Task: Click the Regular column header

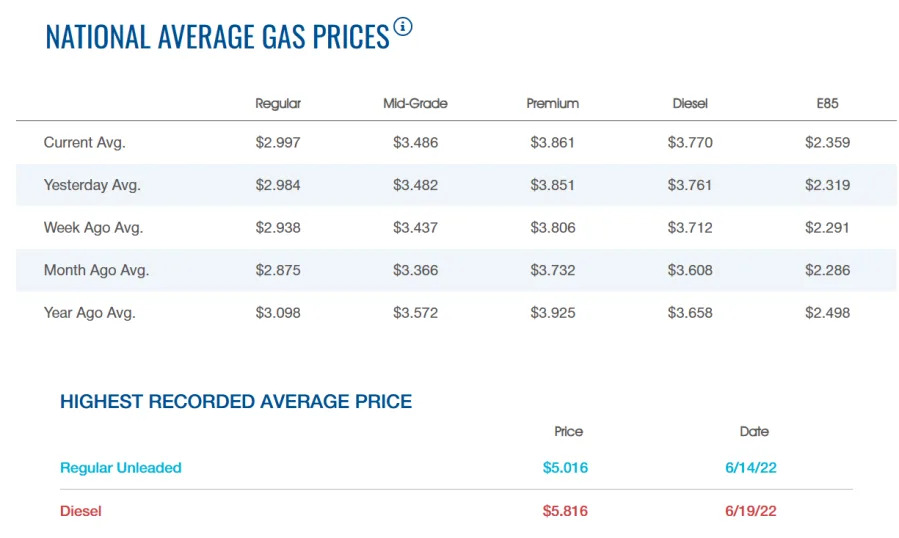Action: [278, 104]
